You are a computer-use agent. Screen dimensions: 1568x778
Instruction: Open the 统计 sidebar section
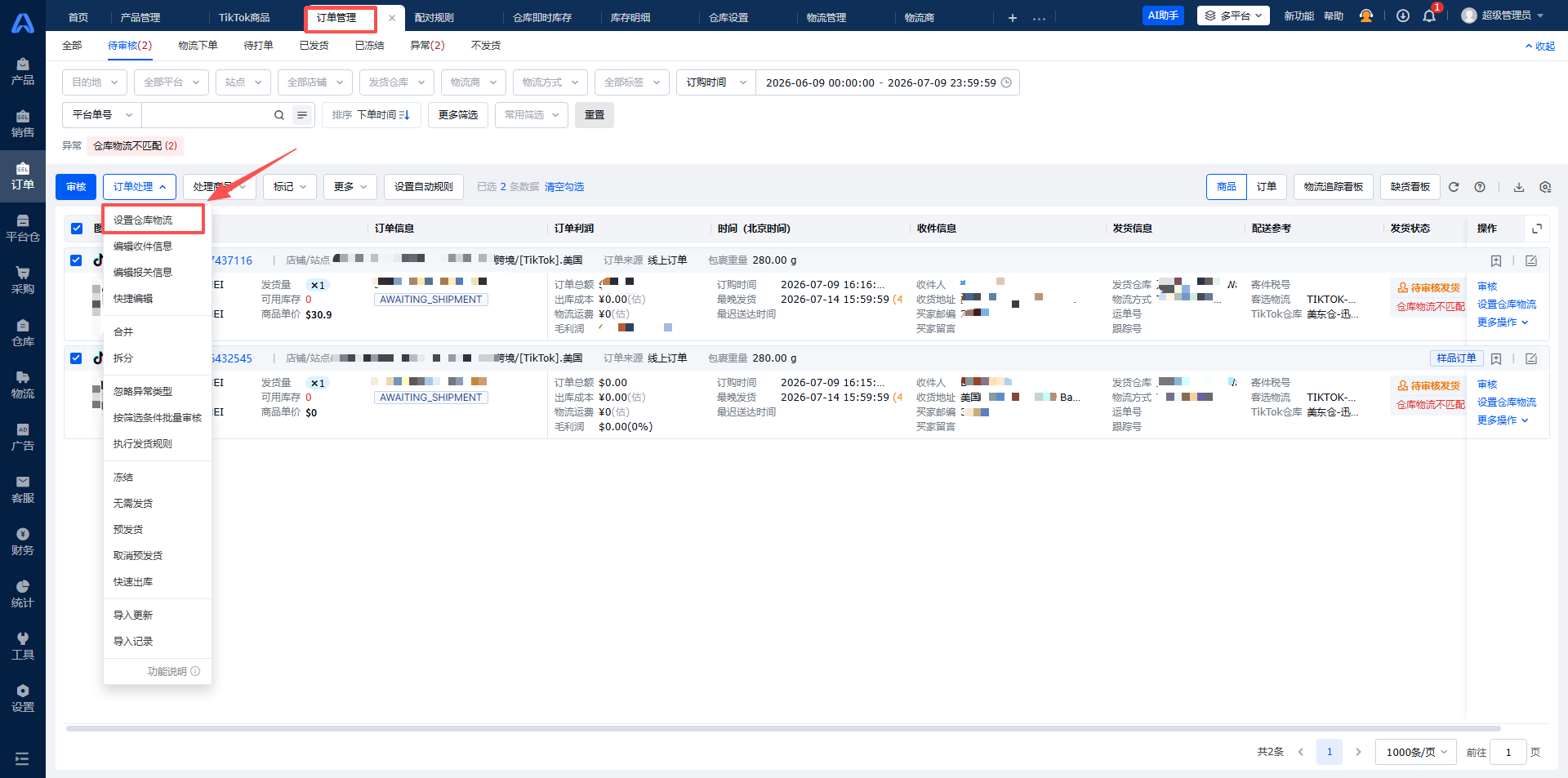pyautogui.click(x=23, y=594)
